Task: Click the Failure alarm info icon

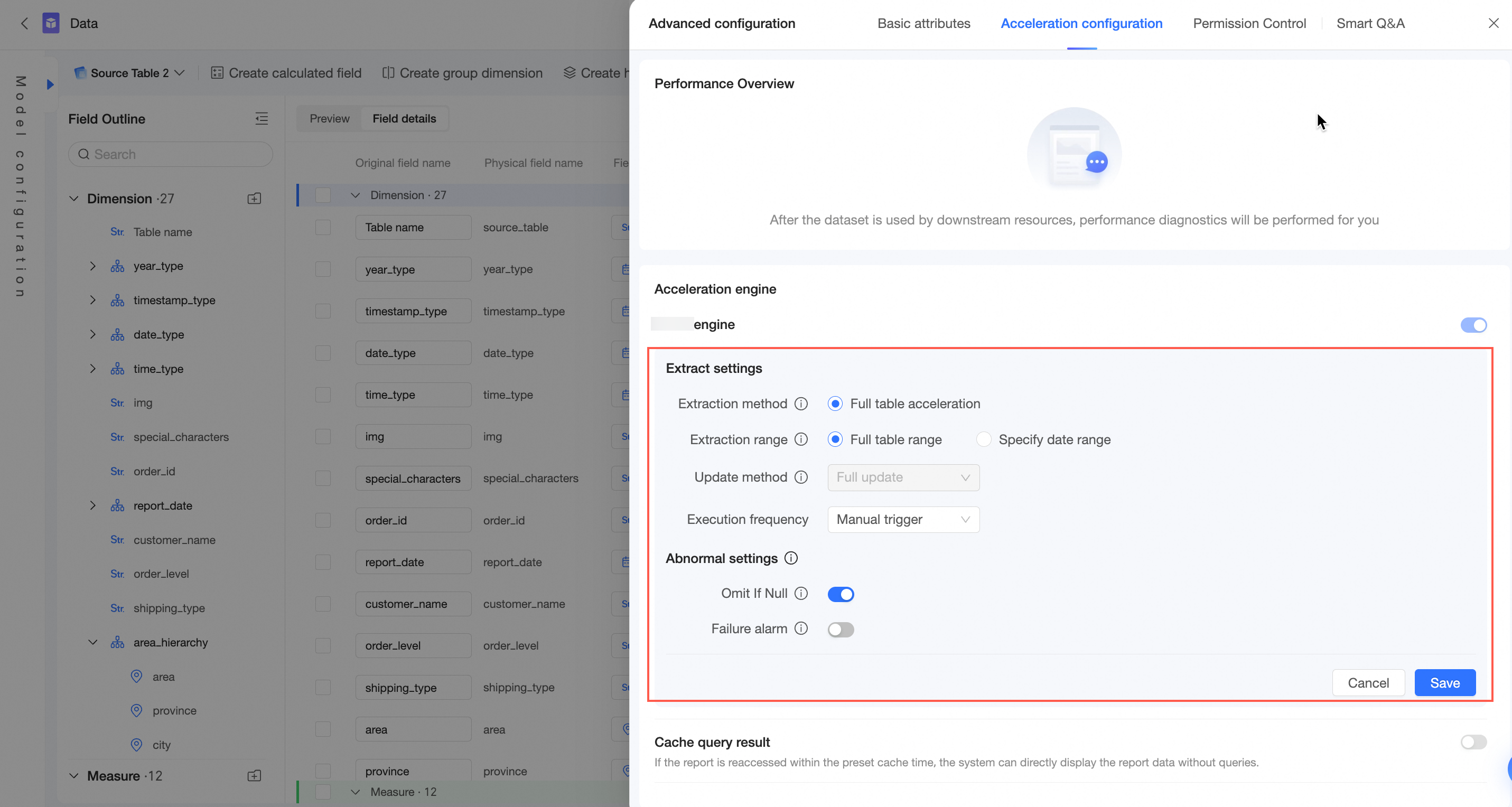Action: pyautogui.click(x=801, y=628)
